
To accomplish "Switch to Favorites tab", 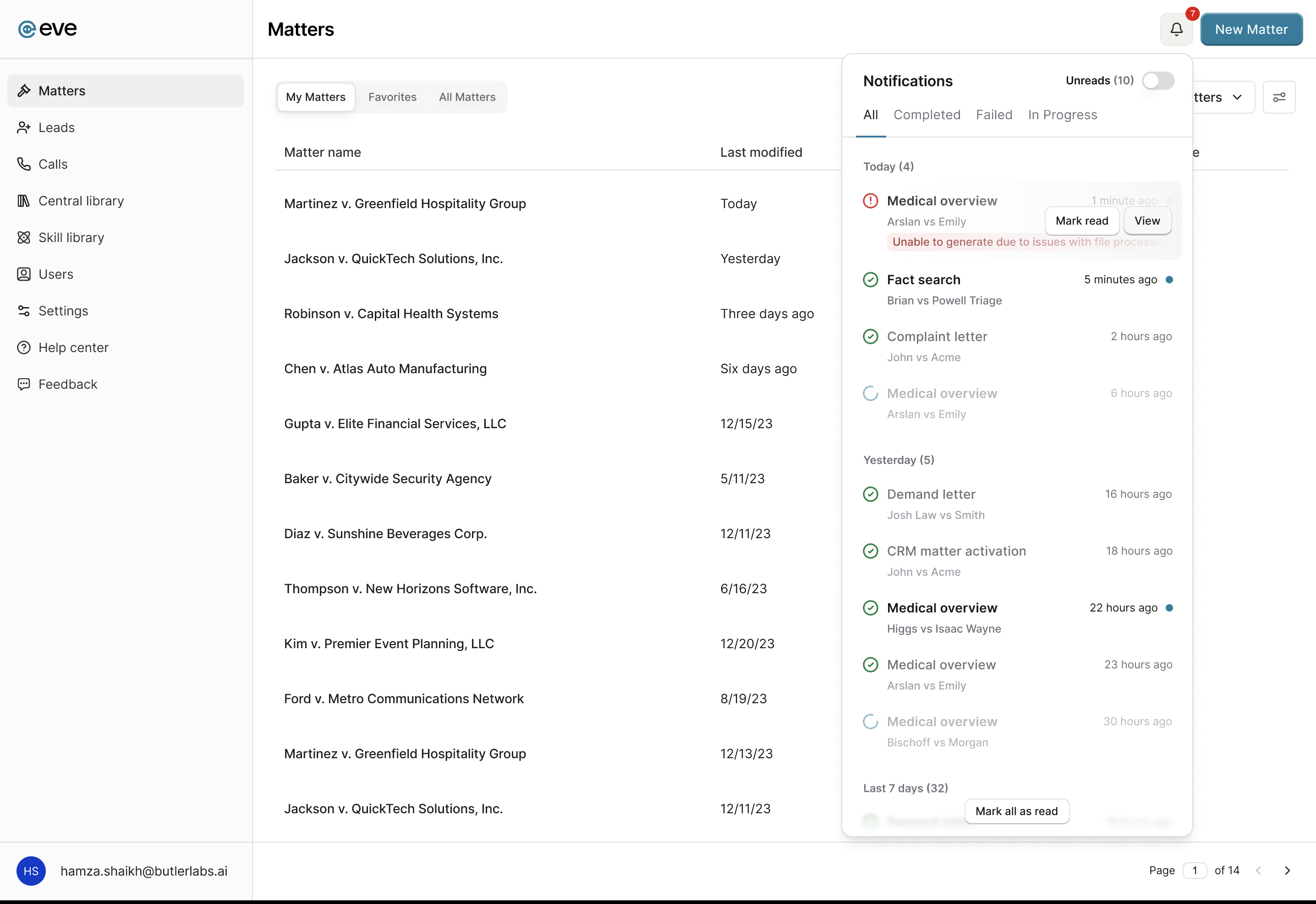I will 392,97.
